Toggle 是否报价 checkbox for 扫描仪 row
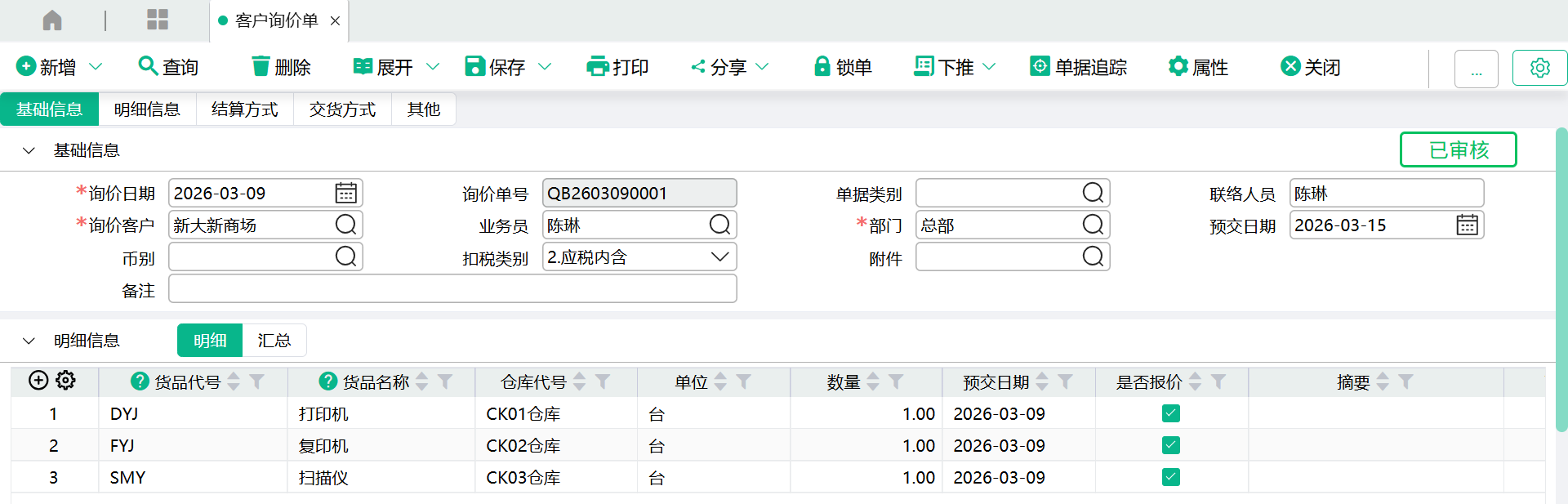 1170,477
